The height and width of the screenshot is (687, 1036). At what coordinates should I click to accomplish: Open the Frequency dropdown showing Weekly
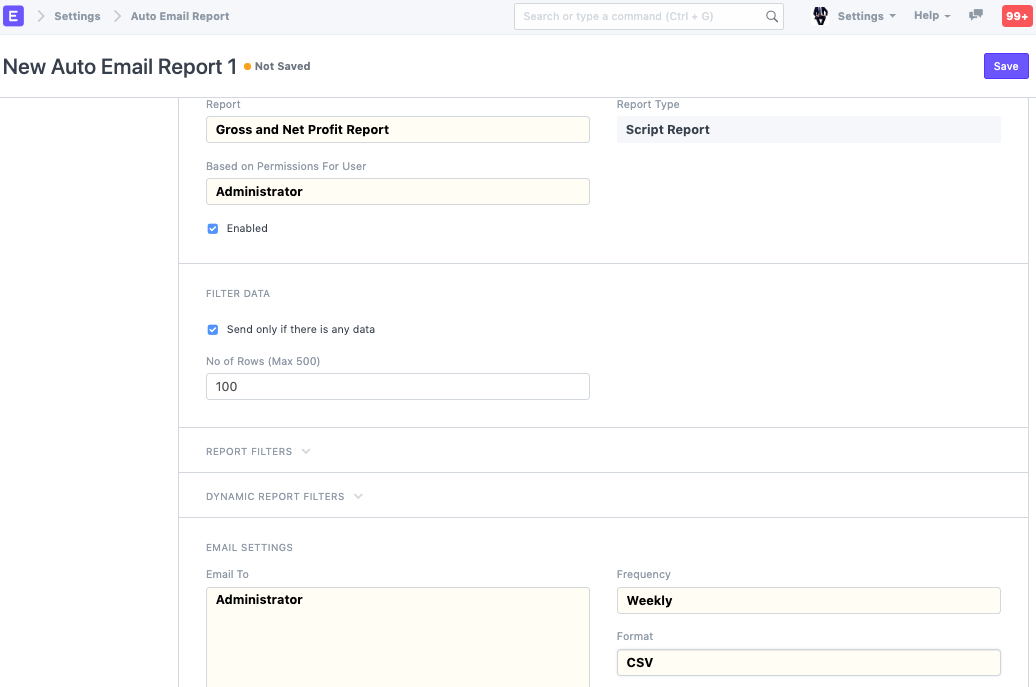click(808, 600)
